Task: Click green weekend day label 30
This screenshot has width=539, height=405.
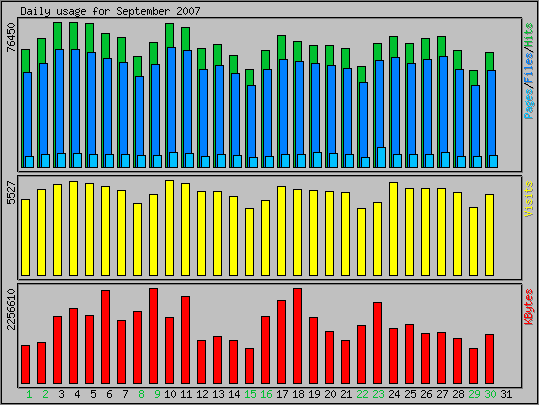Action: coord(490,394)
